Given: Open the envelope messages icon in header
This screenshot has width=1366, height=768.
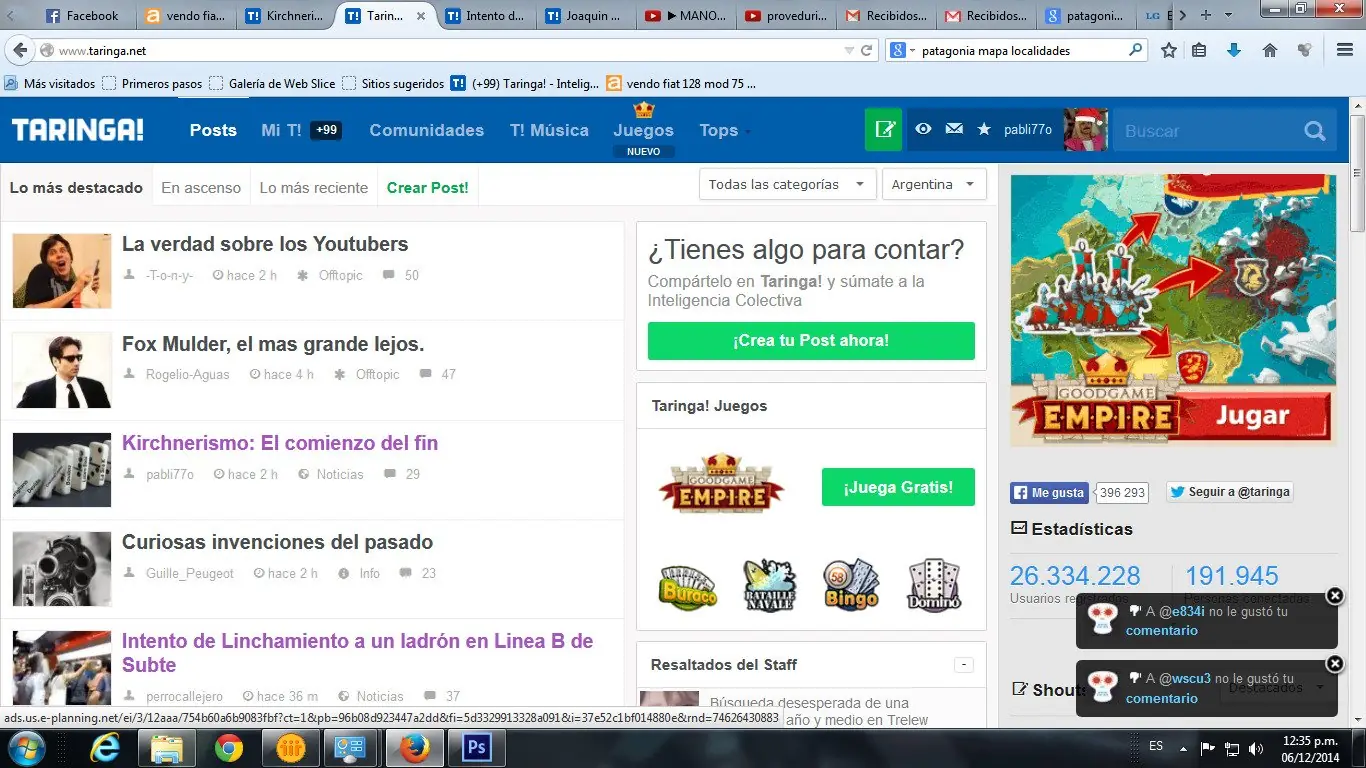Looking at the screenshot, I should pyautogui.click(x=954, y=129).
